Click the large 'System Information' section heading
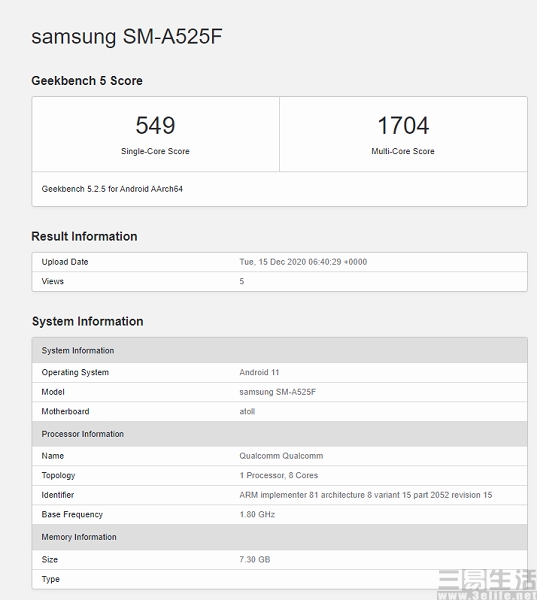This screenshot has height=600, width=537. [x=88, y=321]
